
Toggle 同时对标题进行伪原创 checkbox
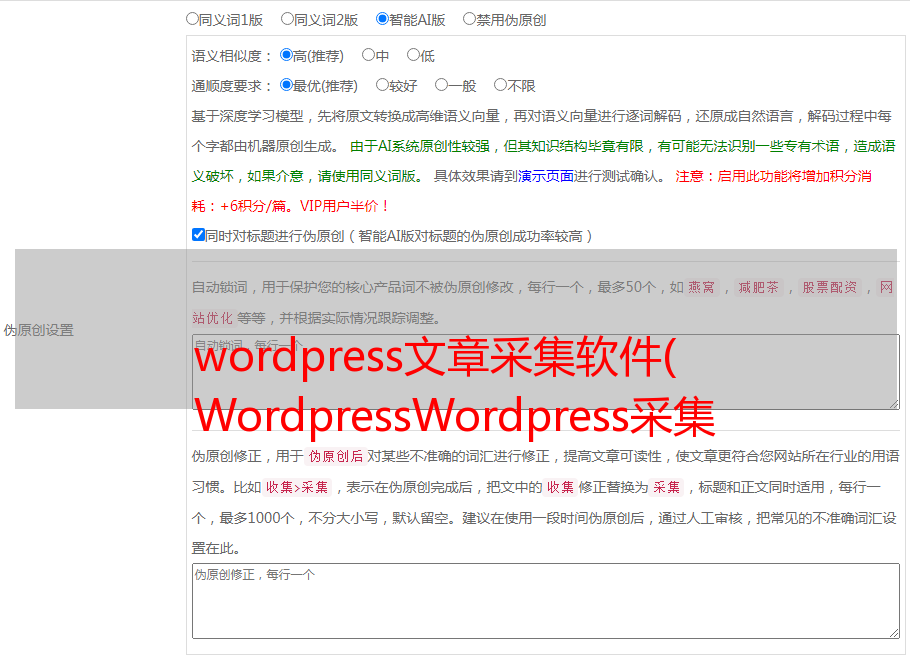tap(198, 235)
